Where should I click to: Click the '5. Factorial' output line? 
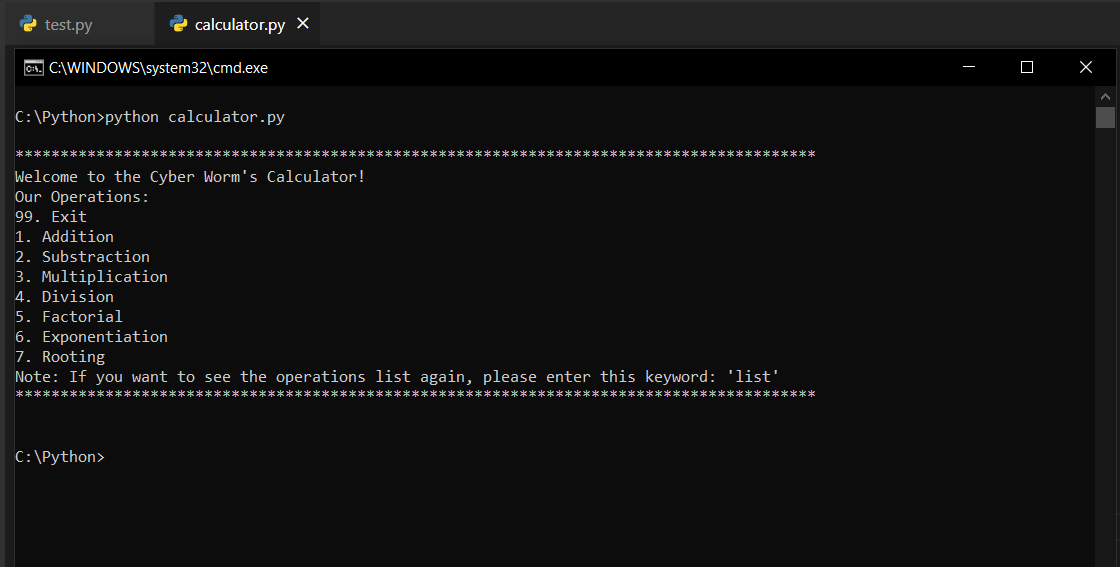click(68, 317)
